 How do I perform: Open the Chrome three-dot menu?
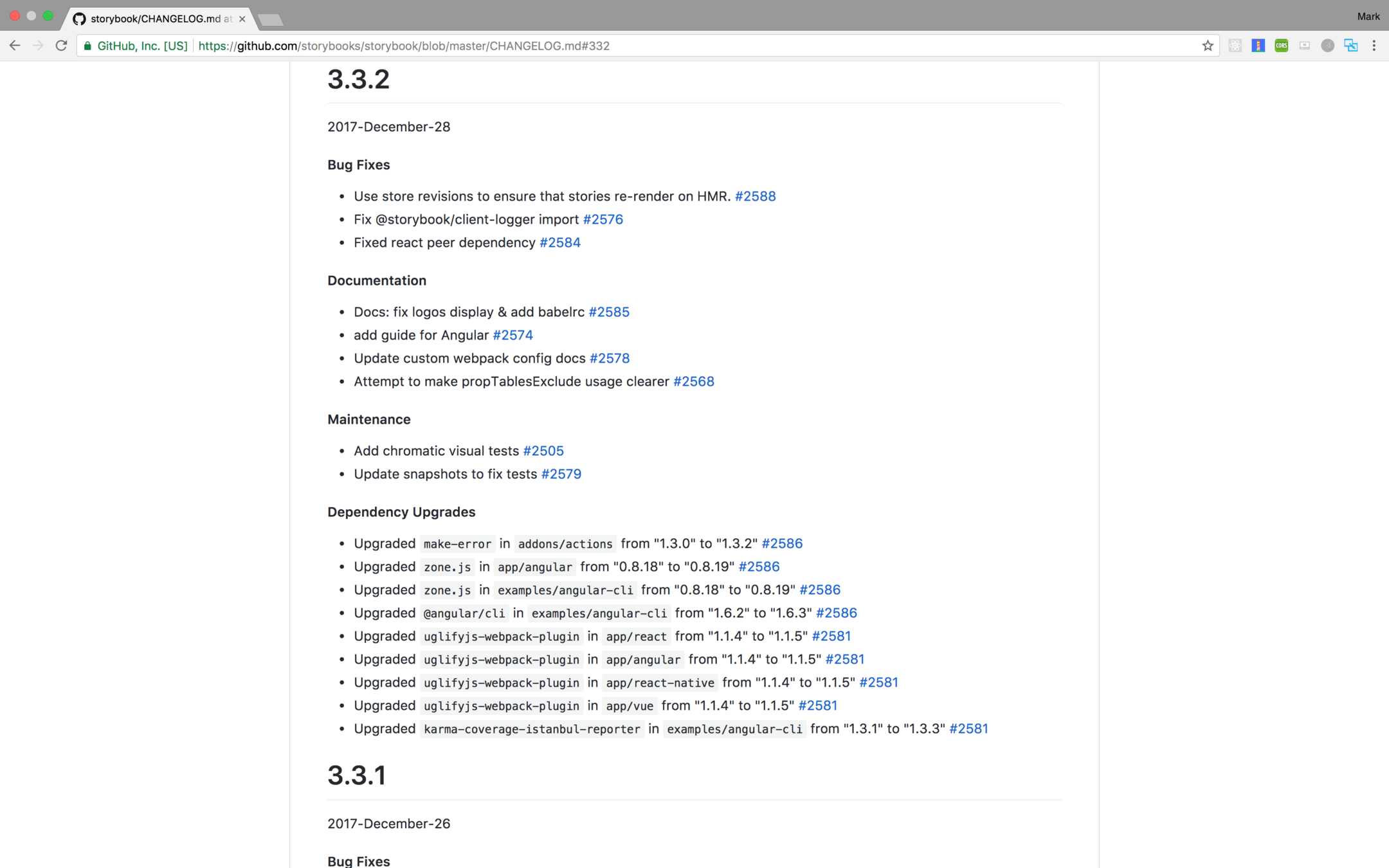click(x=1374, y=46)
